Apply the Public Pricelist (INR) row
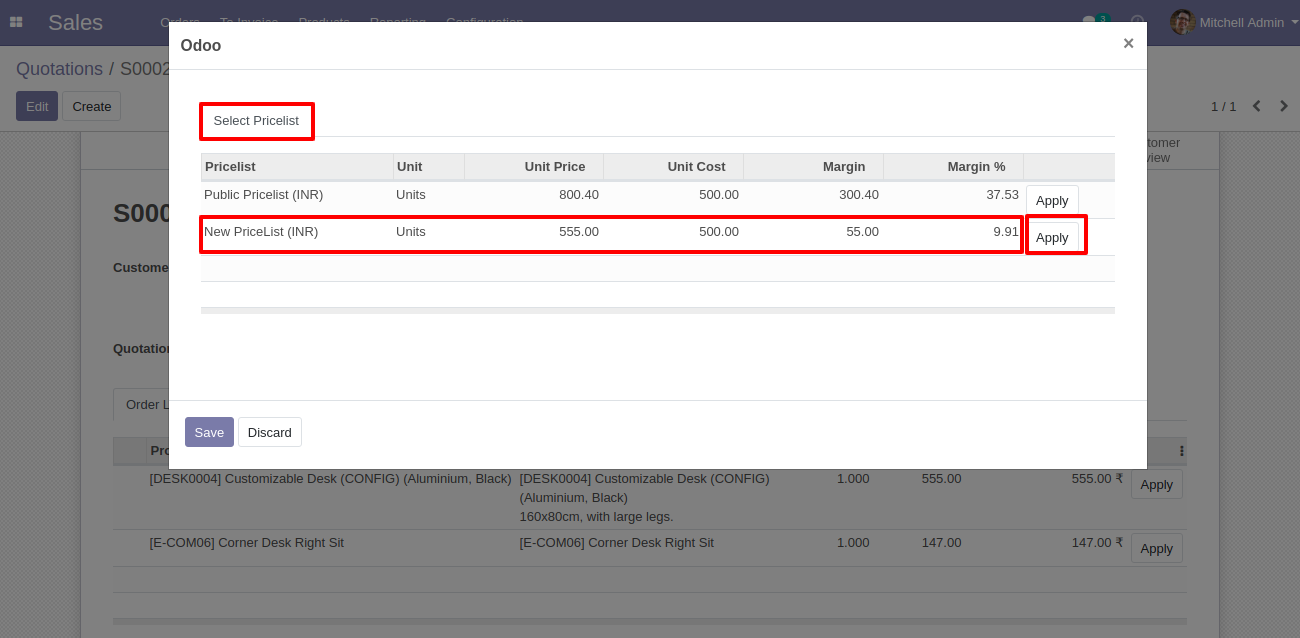The height and width of the screenshot is (638, 1300). coord(1052,201)
